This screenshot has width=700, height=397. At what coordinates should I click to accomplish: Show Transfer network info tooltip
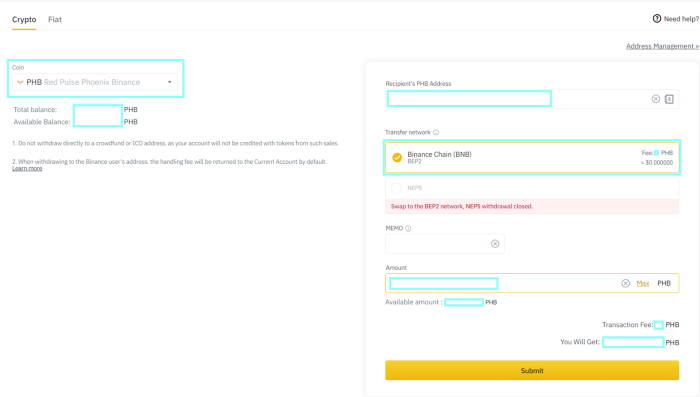[436, 133]
